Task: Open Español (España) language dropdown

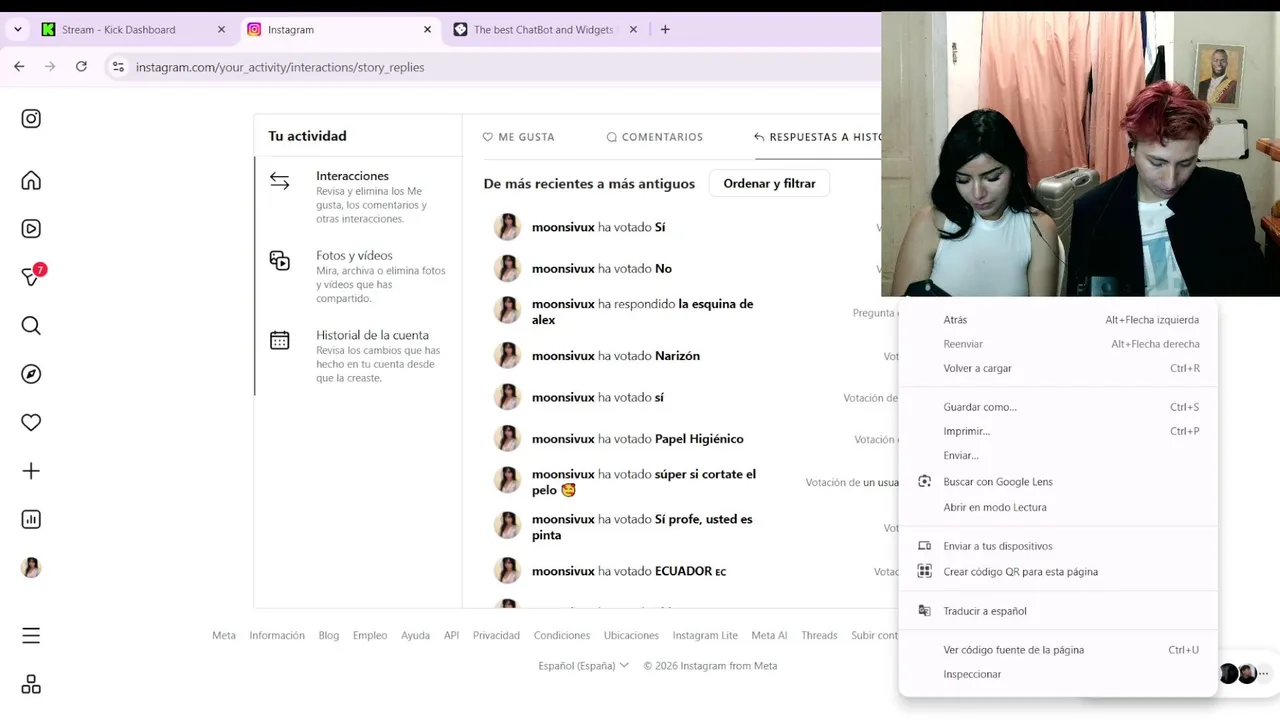Action: [x=583, y=666]
